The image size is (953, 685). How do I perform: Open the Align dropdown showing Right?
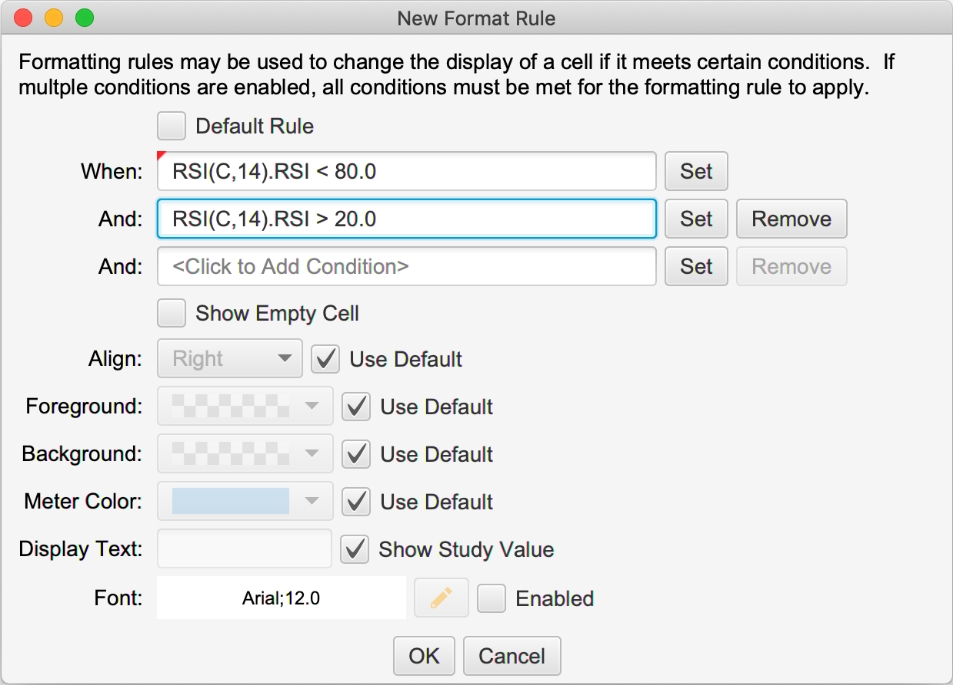(230, 359)
